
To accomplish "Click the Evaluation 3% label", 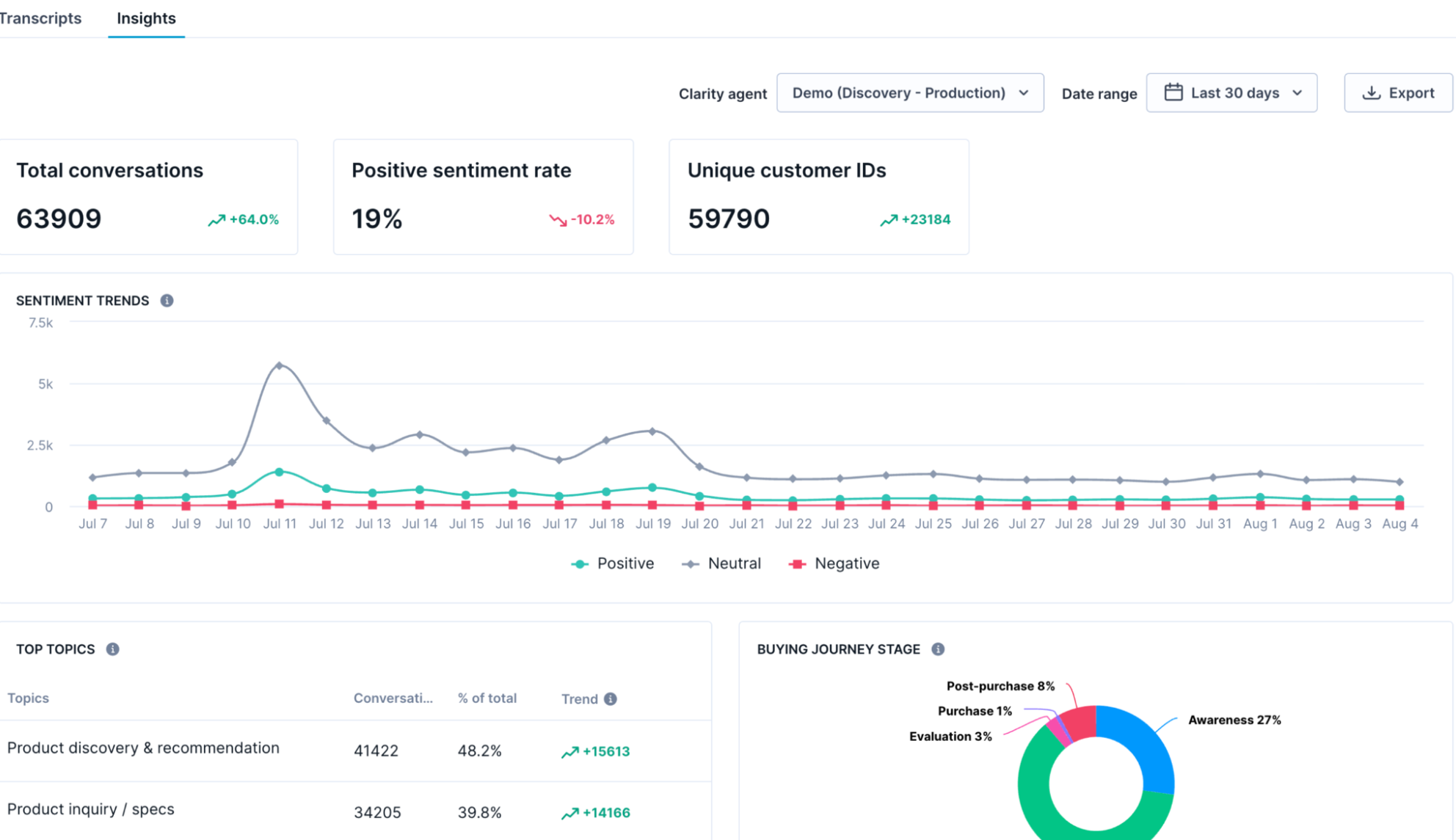I will point(950,737).
